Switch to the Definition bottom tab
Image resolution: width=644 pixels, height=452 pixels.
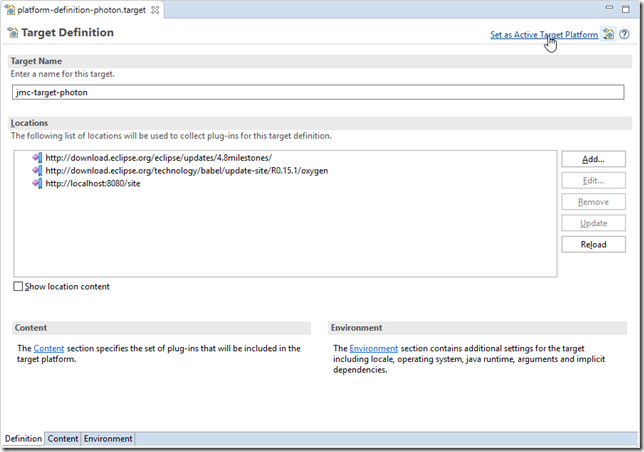(23, 439)
